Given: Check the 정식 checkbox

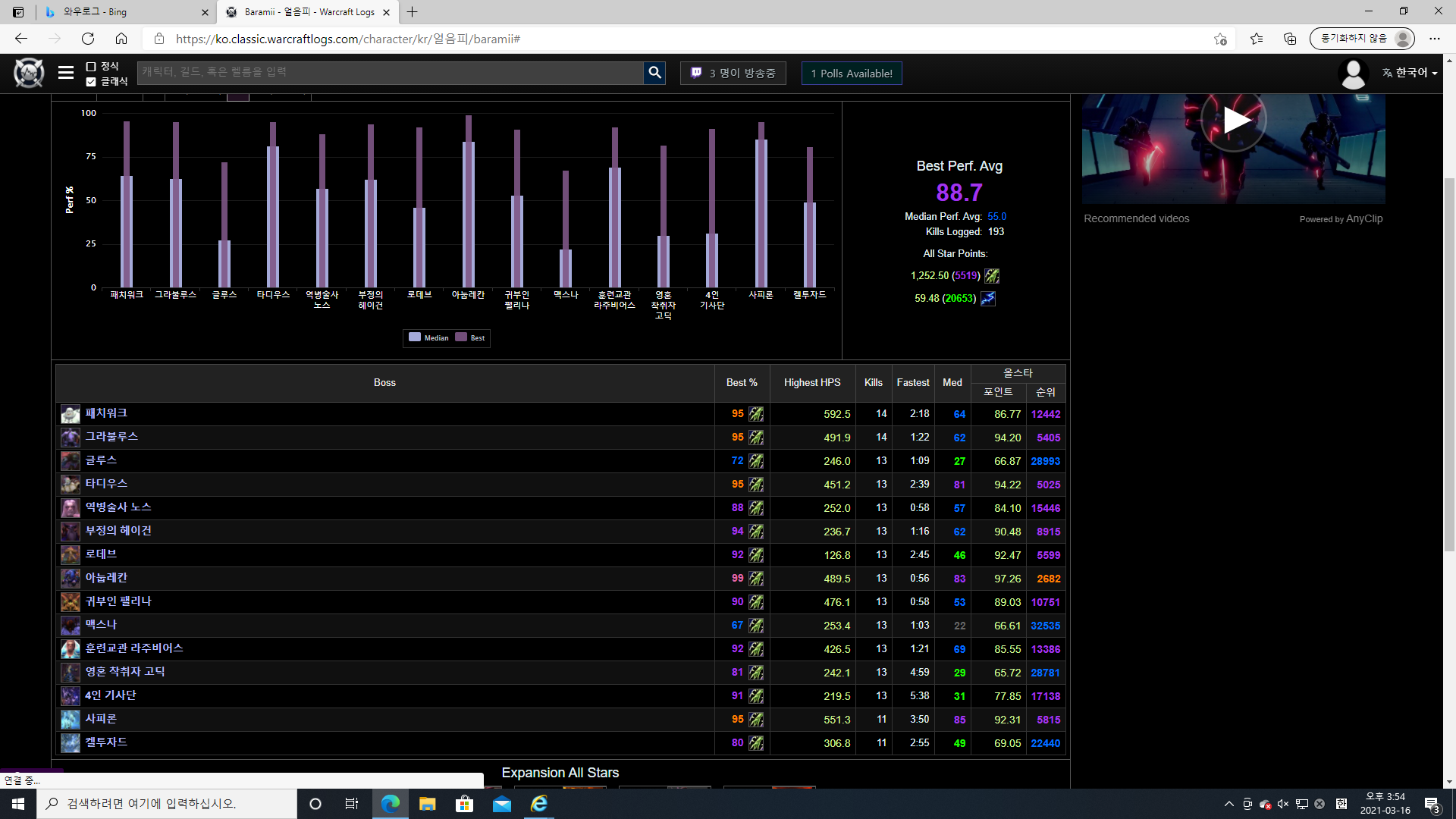Looking at the screenshot, I should coord(91,67).
